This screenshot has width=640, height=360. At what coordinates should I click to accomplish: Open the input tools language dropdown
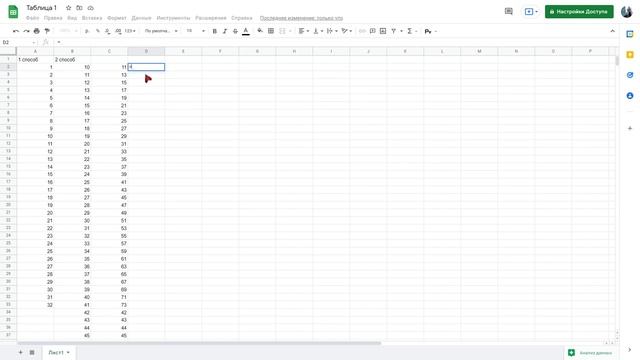point(430,31)
